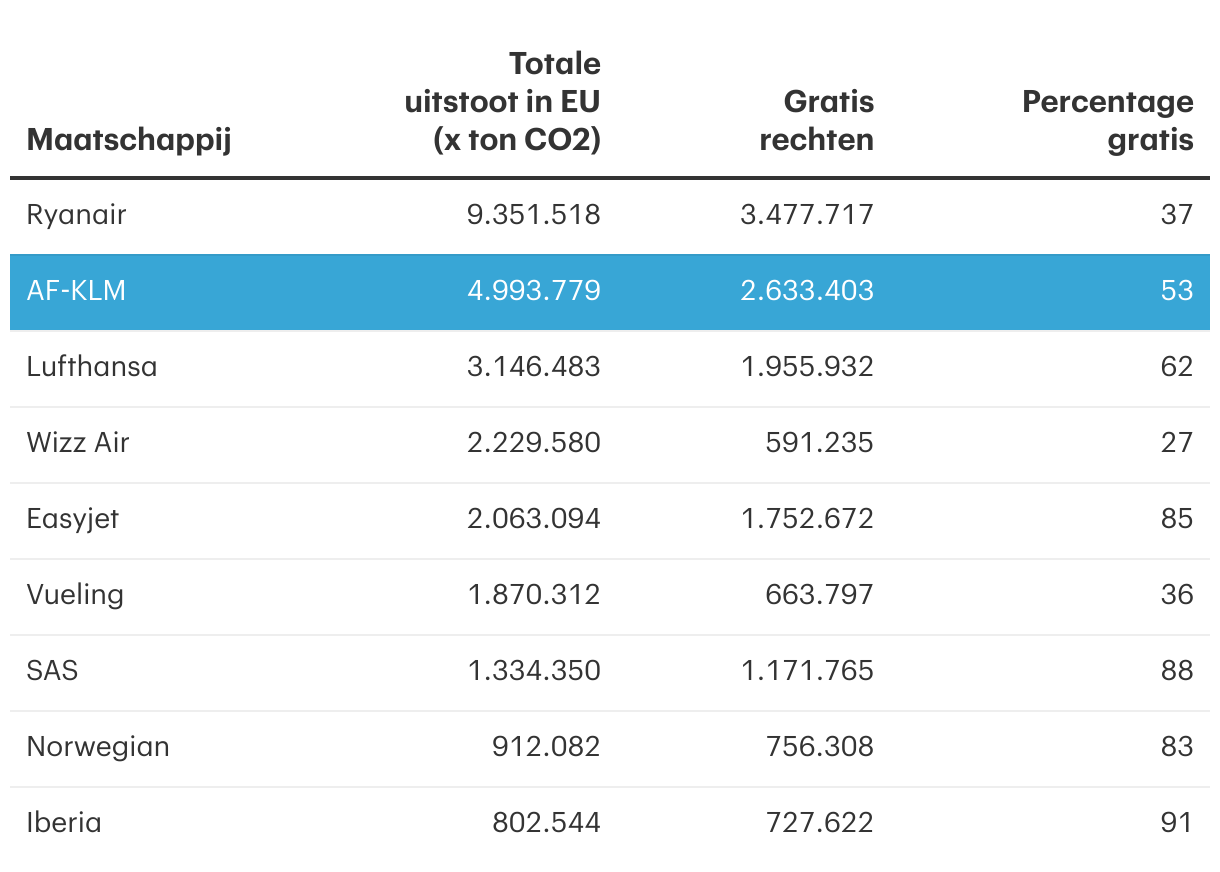Image resolution: width=1220 pixels, height=872 pixels.
Task: Click the Percentage gratis column header
Action: (1107, 120)
